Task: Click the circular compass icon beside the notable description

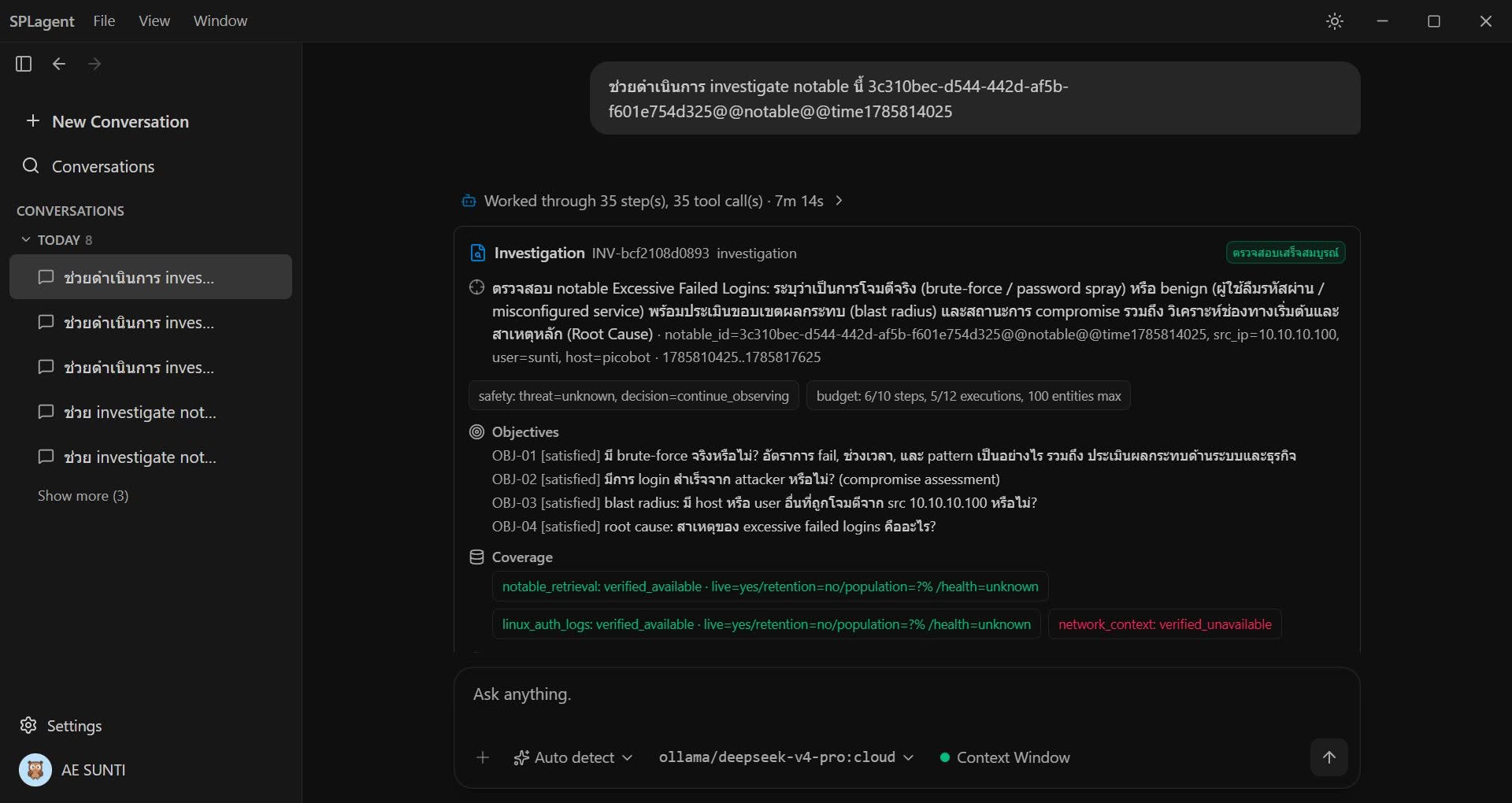Action: (x=476, y=287)
